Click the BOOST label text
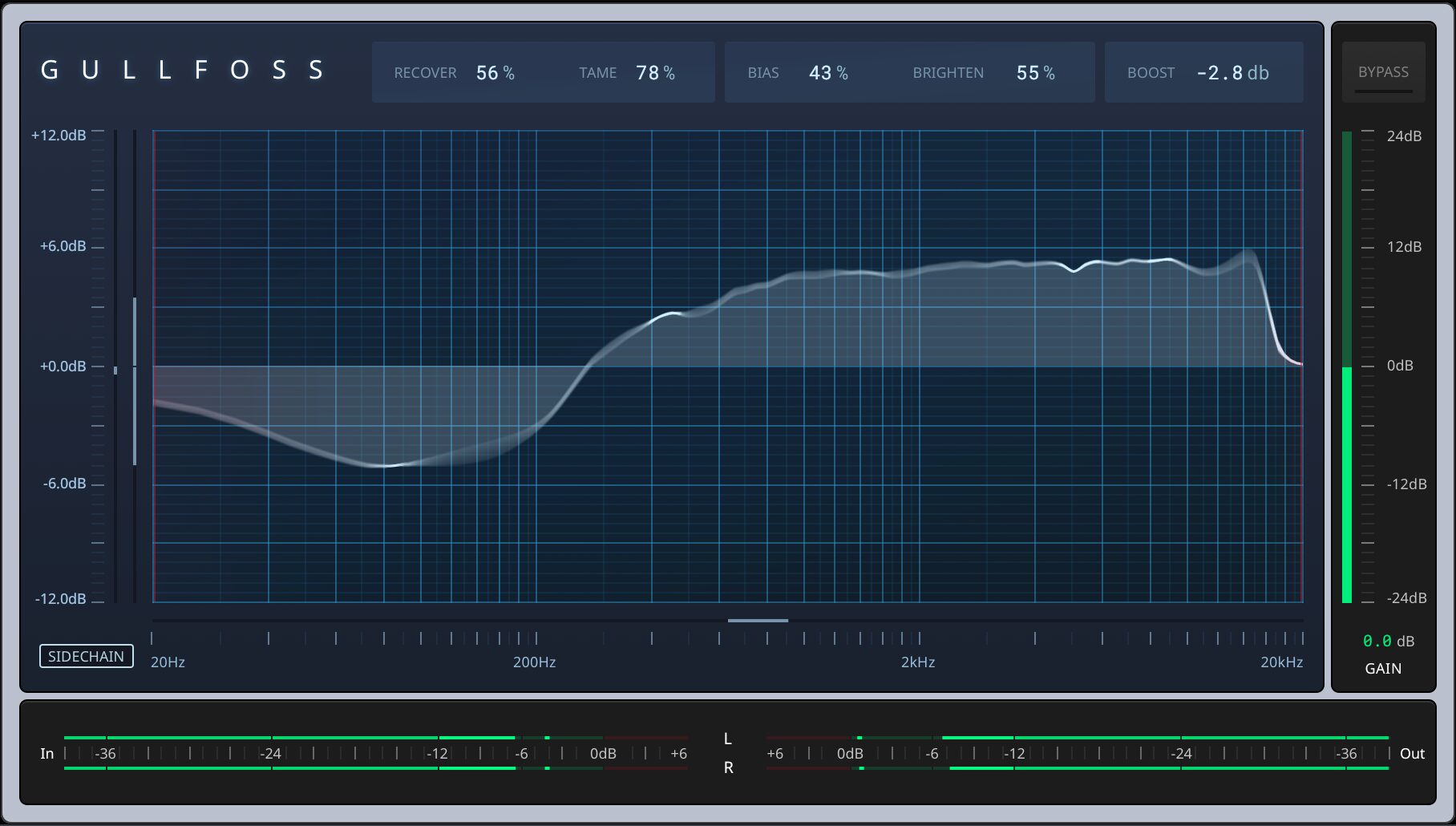The height and width of the screenshot is (826, 1456). click(x=1151, y=73)
